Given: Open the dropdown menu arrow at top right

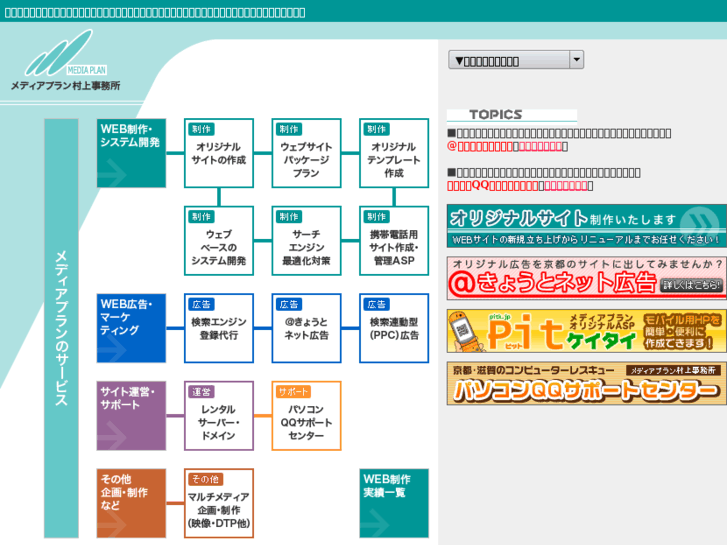Looking at the screenshot, I should pyautogui.click(x=576, y=60).
